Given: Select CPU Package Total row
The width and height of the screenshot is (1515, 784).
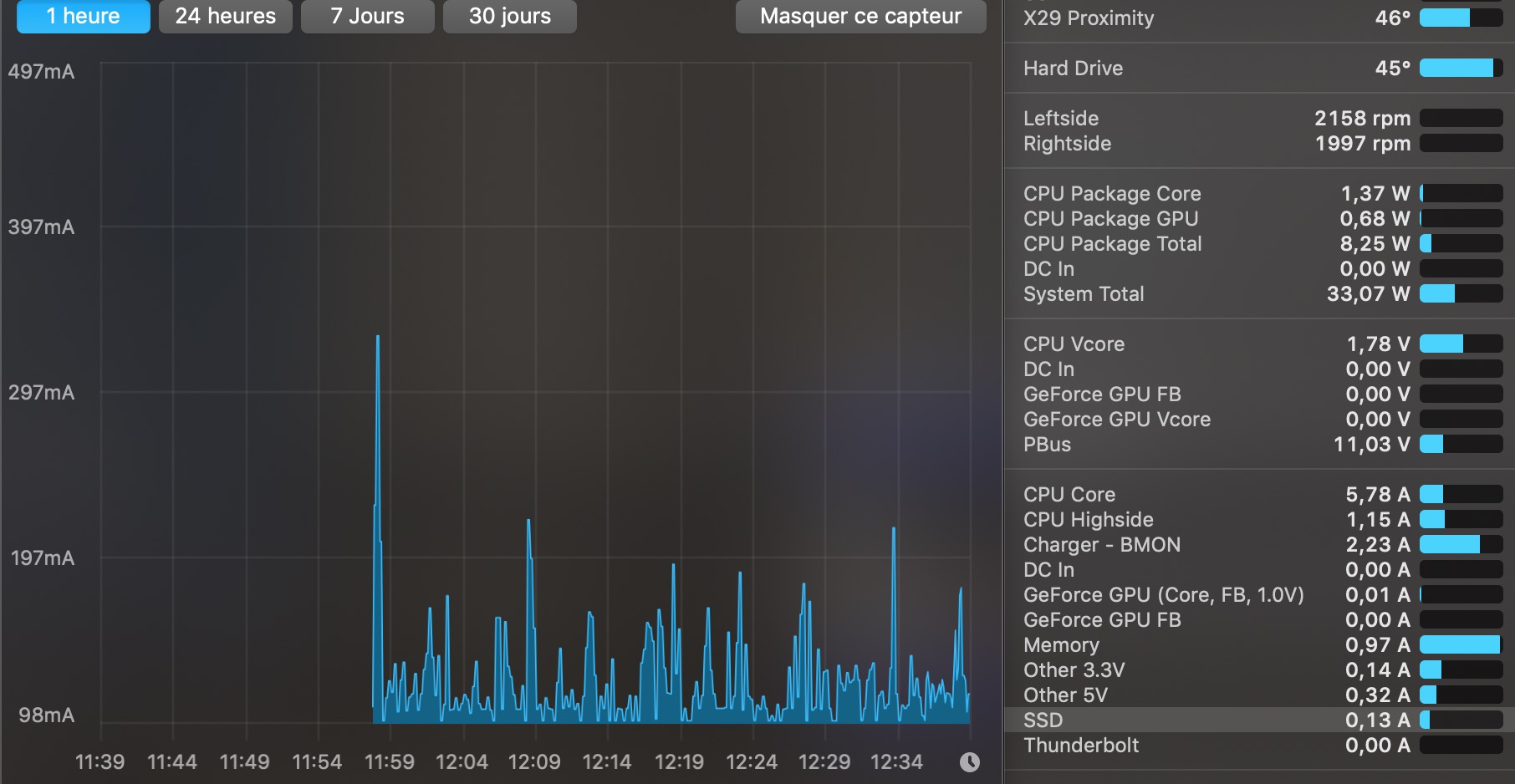Looking at the screenshot, I should point(1259,243).
